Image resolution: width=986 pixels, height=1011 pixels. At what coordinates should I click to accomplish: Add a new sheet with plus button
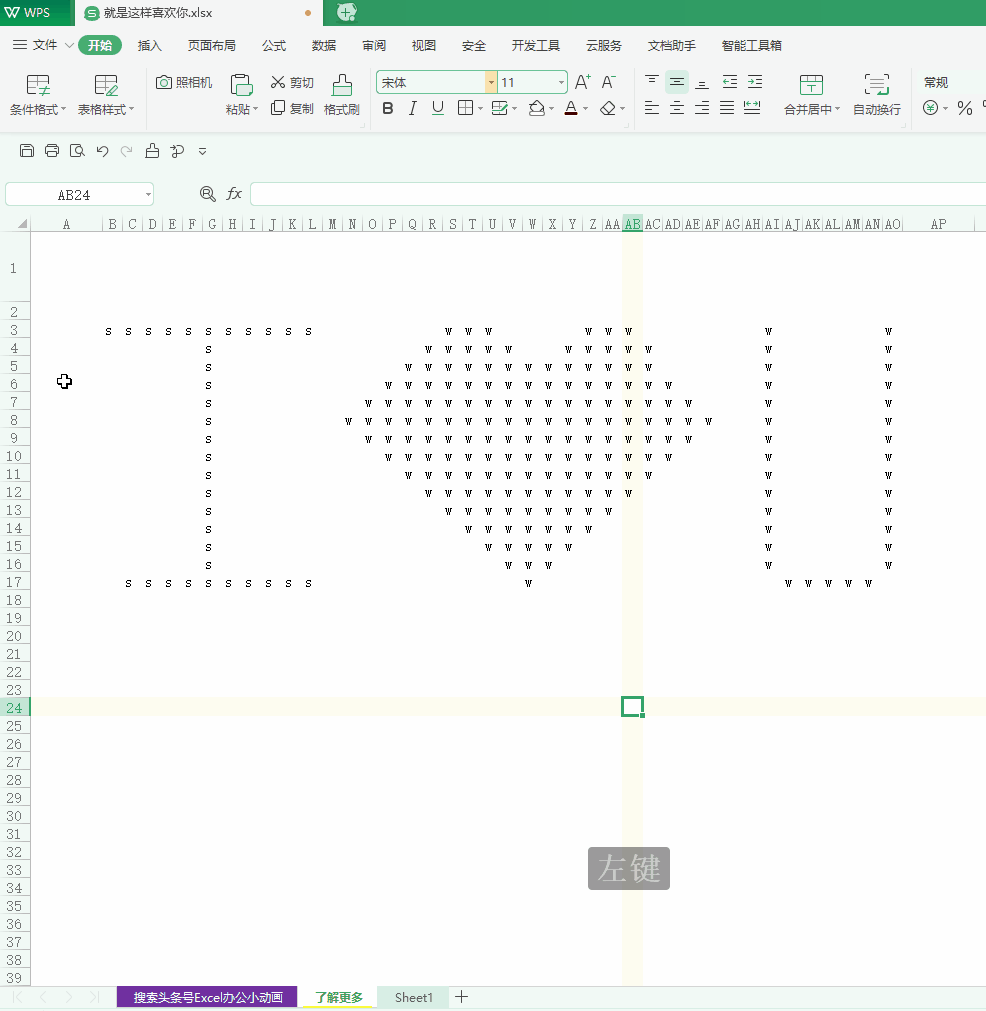[x=461, y=997]
